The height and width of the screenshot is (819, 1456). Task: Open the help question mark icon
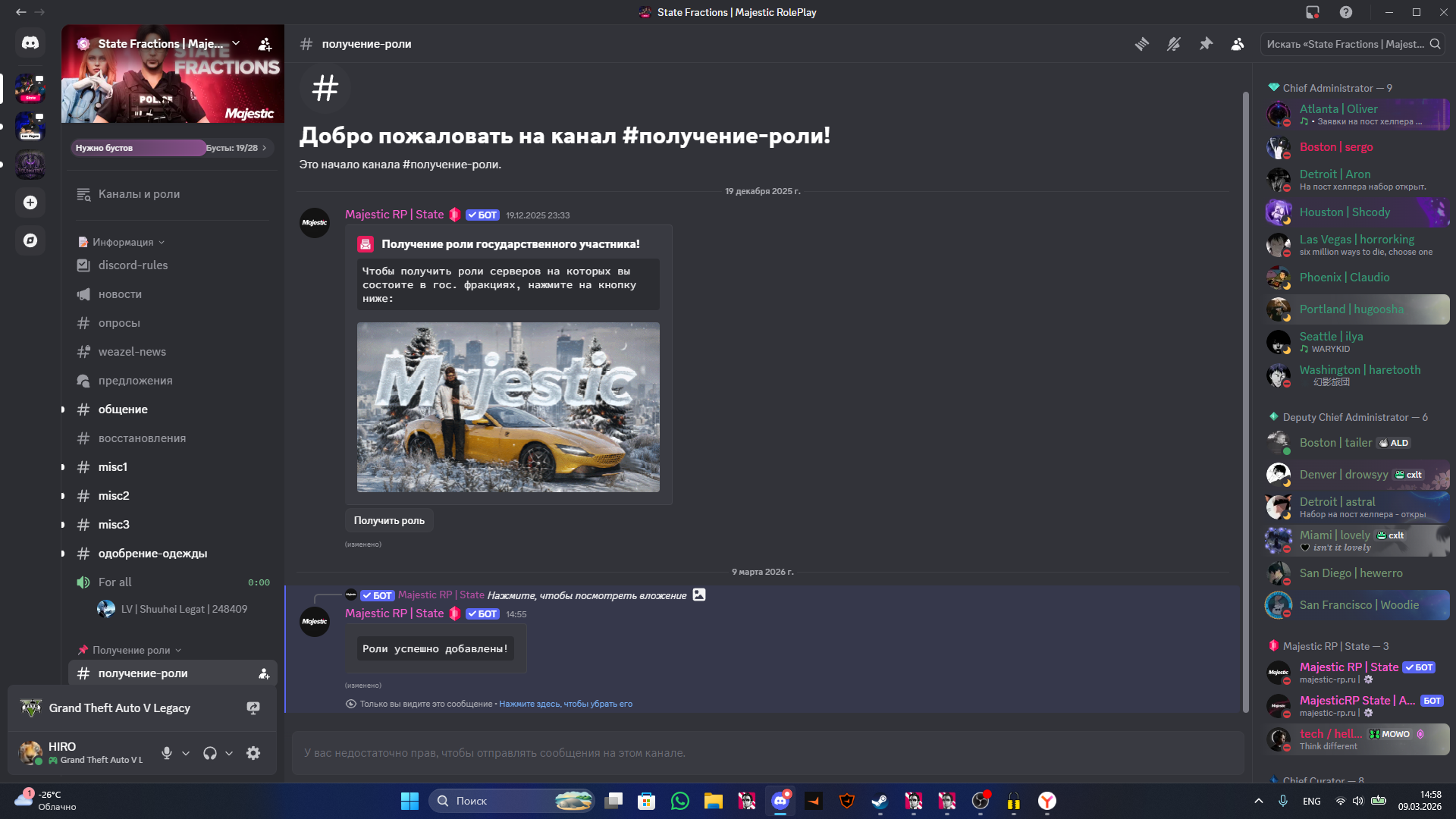(x=1345, y=12)
